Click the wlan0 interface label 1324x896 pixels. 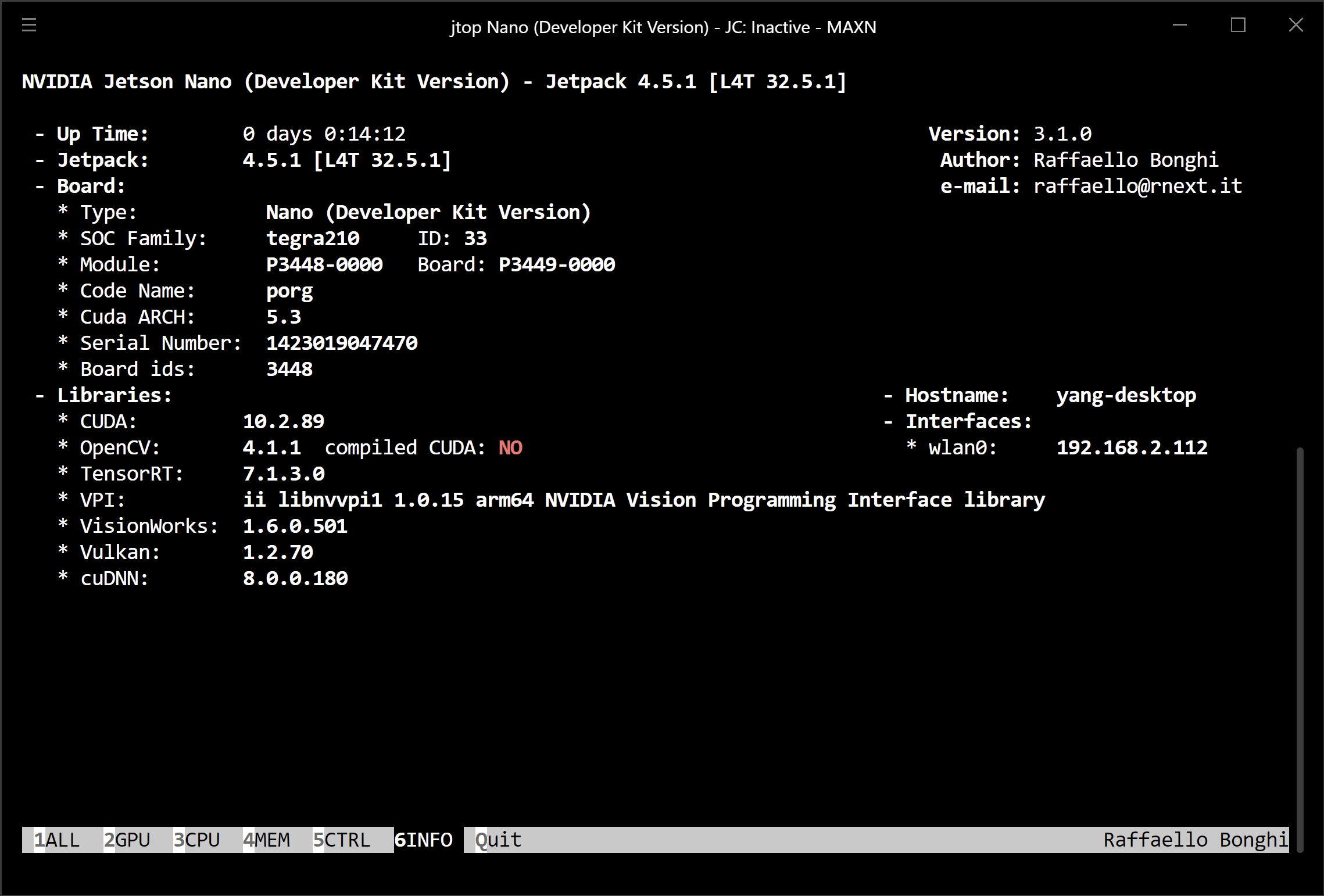pyautogui.click(x=963, y=447)
